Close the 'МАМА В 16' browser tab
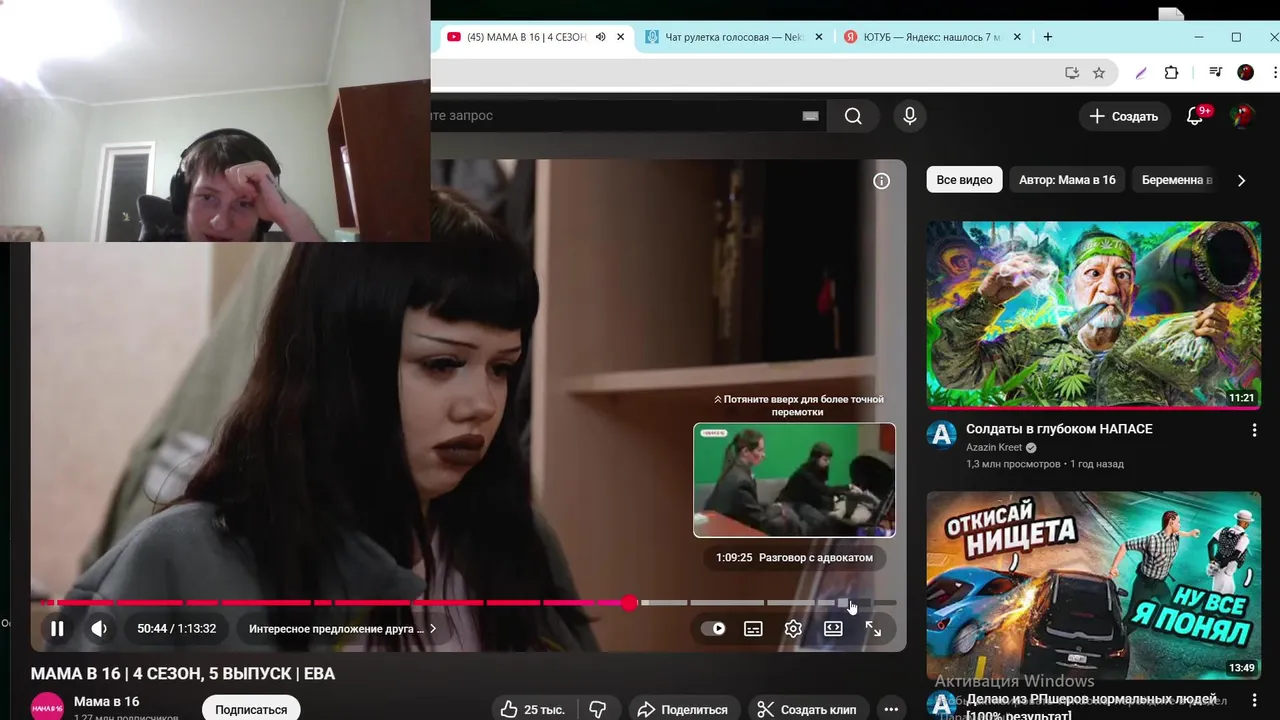This screenshot has height=720, width=1280. pos(620,37)
